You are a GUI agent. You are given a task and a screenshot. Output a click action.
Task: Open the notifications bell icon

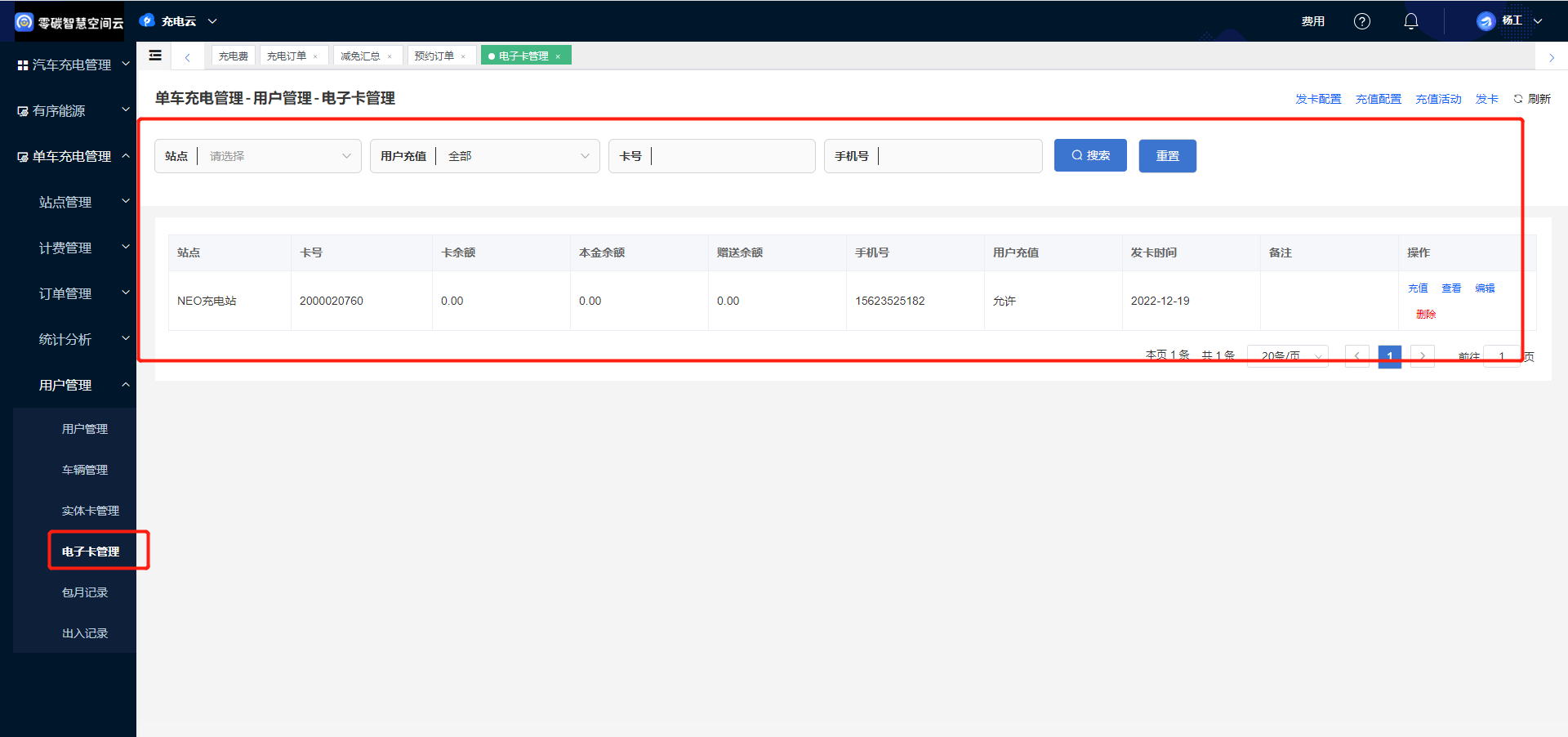tap(1411, 21)
